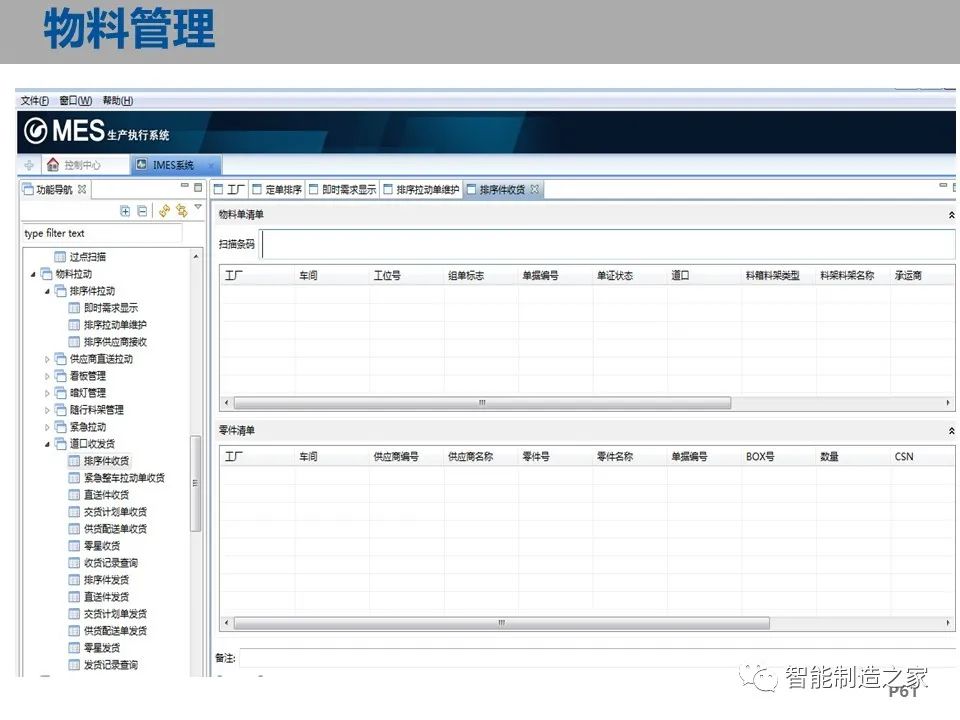Click the table icon beside 发货记录查询

74,665
